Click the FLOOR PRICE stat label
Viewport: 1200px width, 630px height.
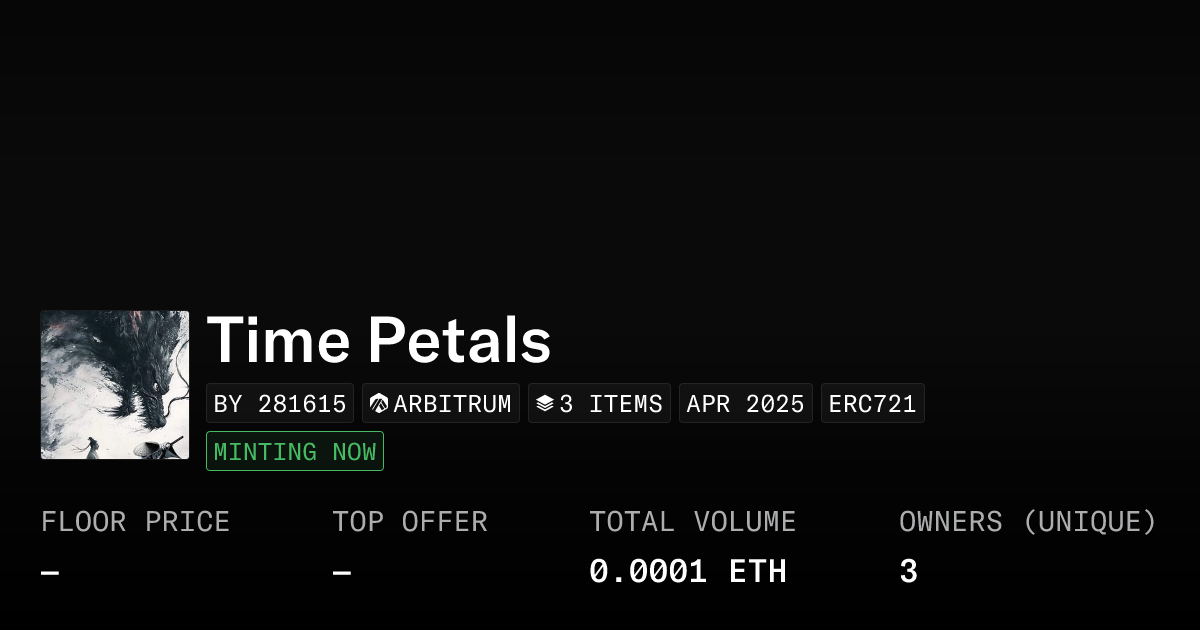pyautogui.click(x=135, y=522)
